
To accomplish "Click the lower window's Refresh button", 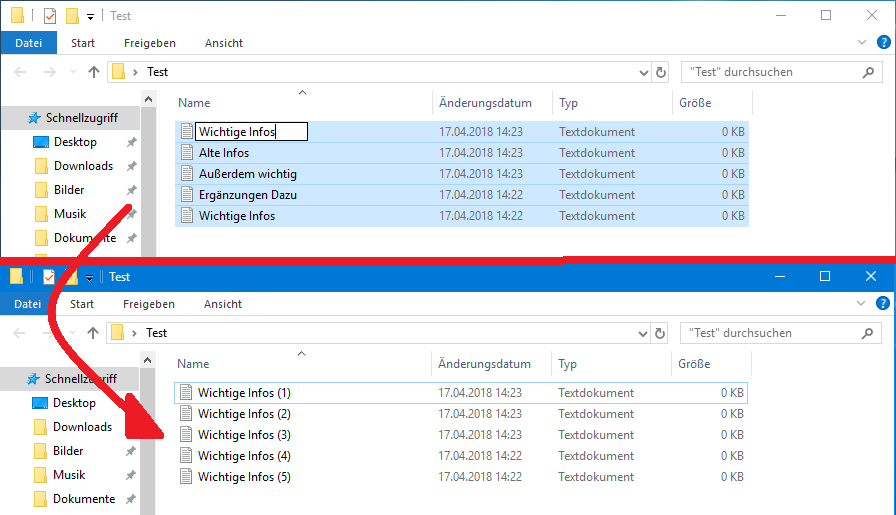I will [x=661, y=333].
